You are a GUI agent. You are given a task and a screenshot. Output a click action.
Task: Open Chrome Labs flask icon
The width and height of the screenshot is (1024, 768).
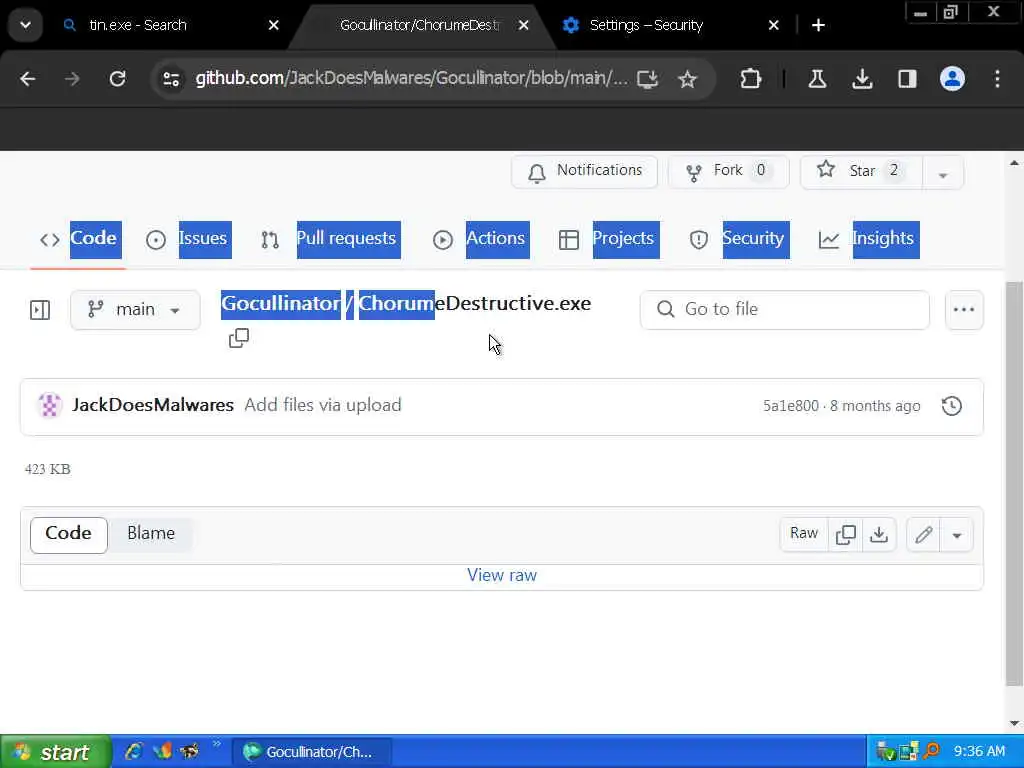(x=817, y=79)
